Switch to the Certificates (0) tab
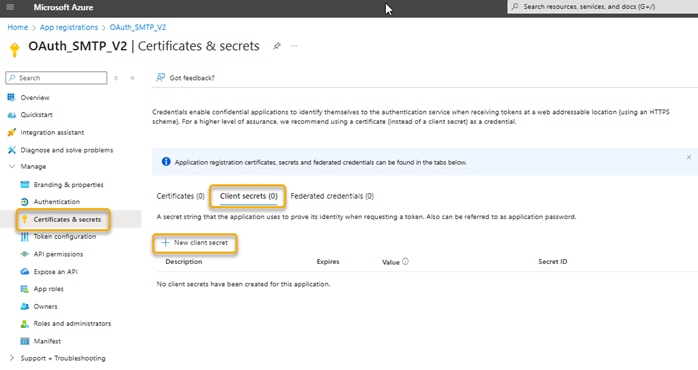698x370 pixels. 180,196
